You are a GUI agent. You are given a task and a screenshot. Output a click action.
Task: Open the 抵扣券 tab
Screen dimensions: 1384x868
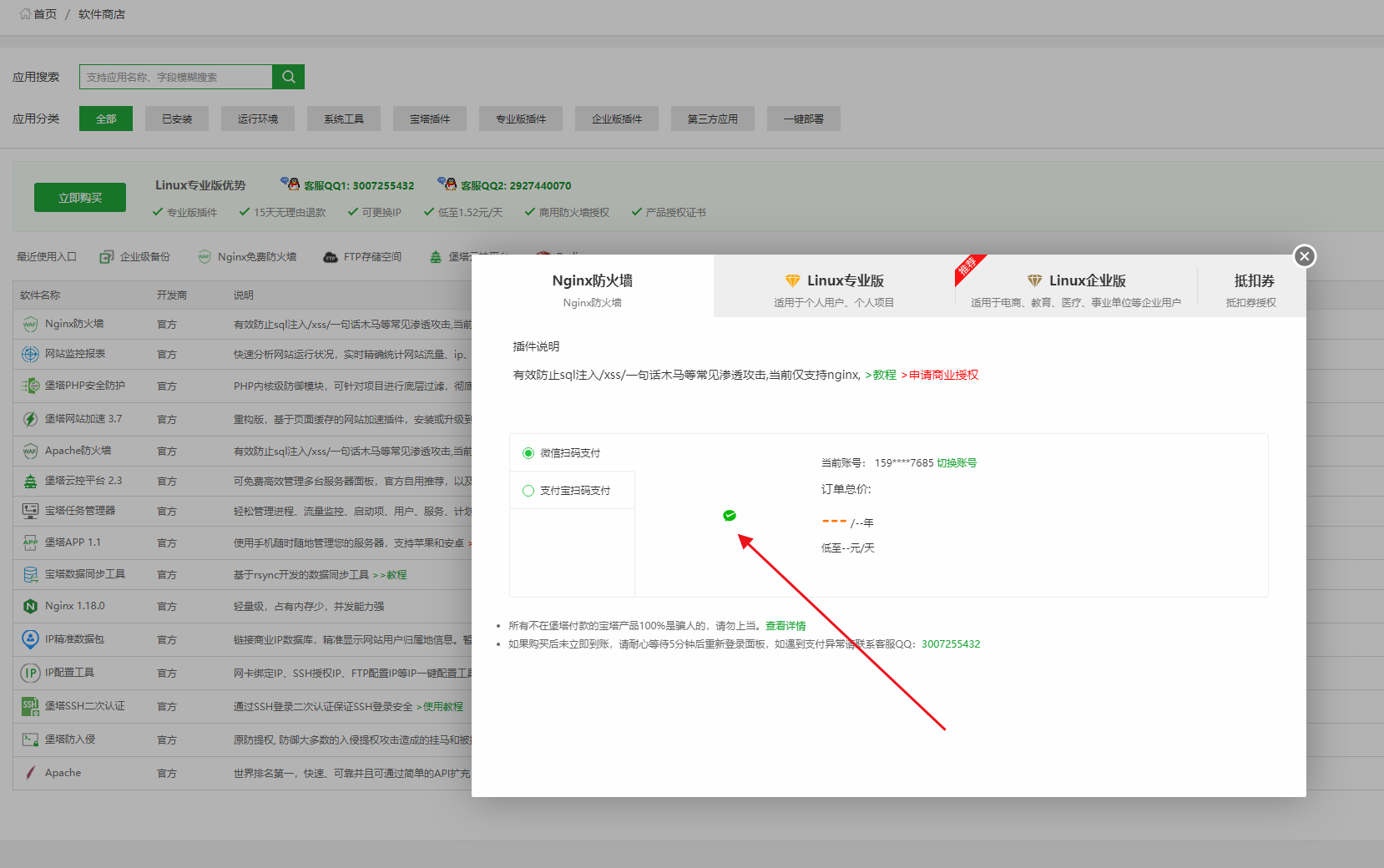pos(1254,280)
